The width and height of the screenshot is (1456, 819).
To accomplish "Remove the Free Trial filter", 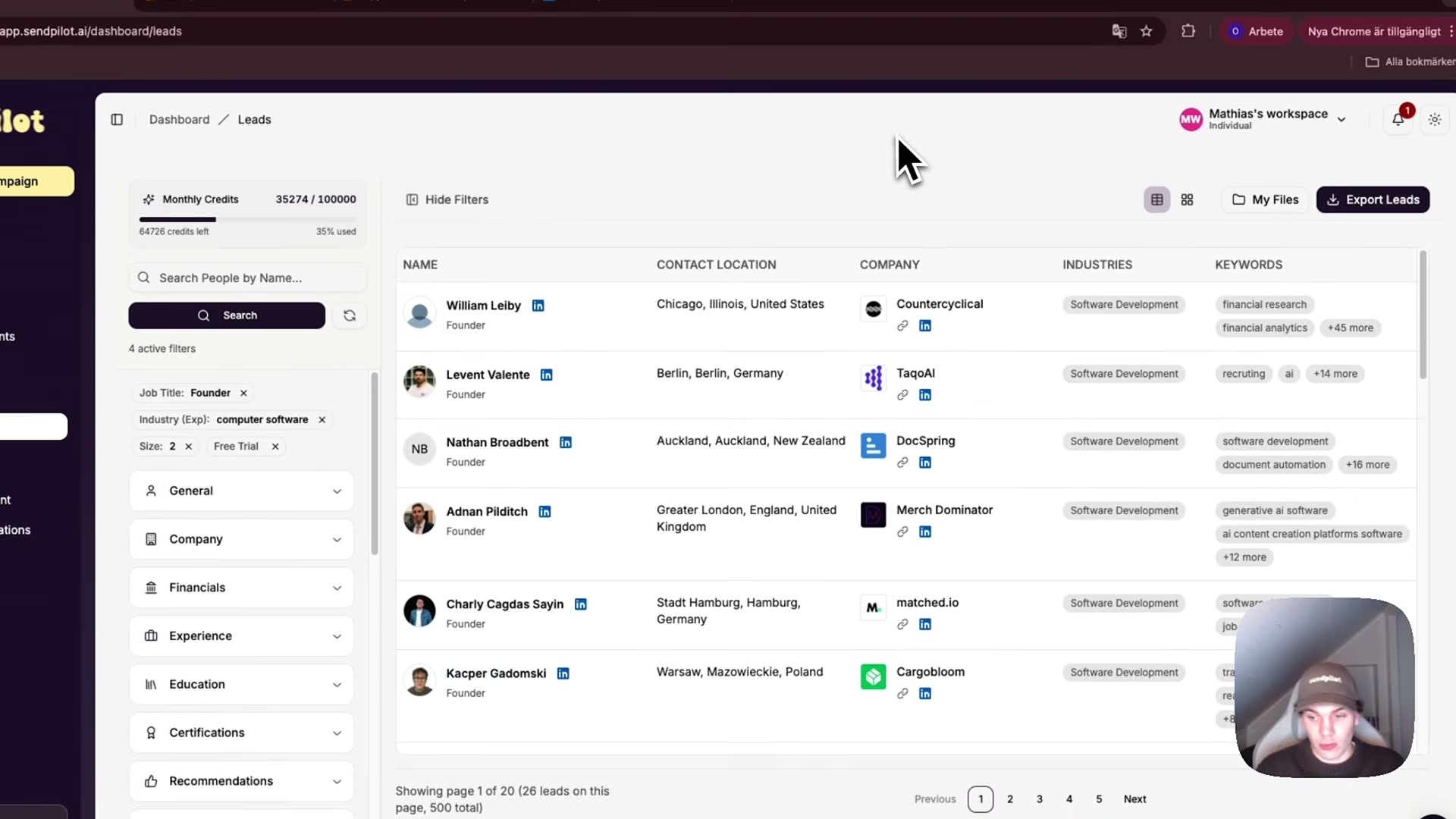I will click(275, 447).
